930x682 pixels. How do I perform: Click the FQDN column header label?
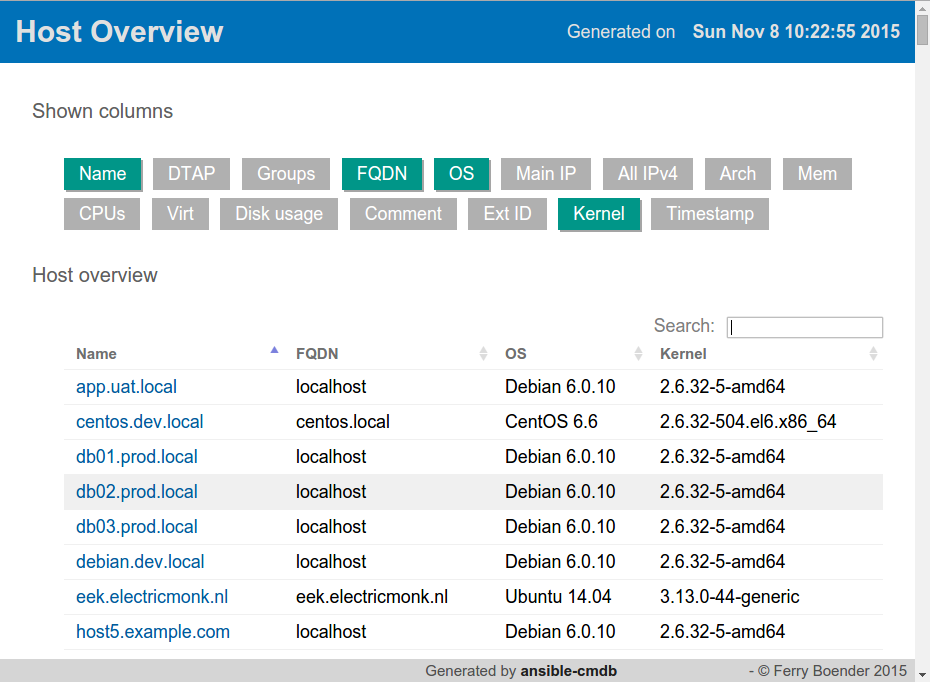click(317, 354)
